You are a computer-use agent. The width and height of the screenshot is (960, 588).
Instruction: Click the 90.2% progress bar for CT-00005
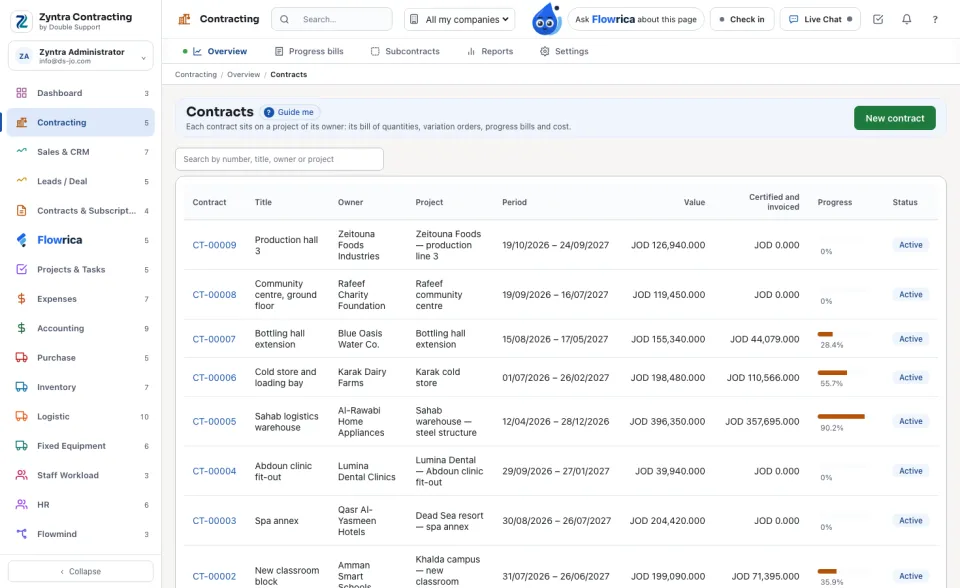click(841, 416)
